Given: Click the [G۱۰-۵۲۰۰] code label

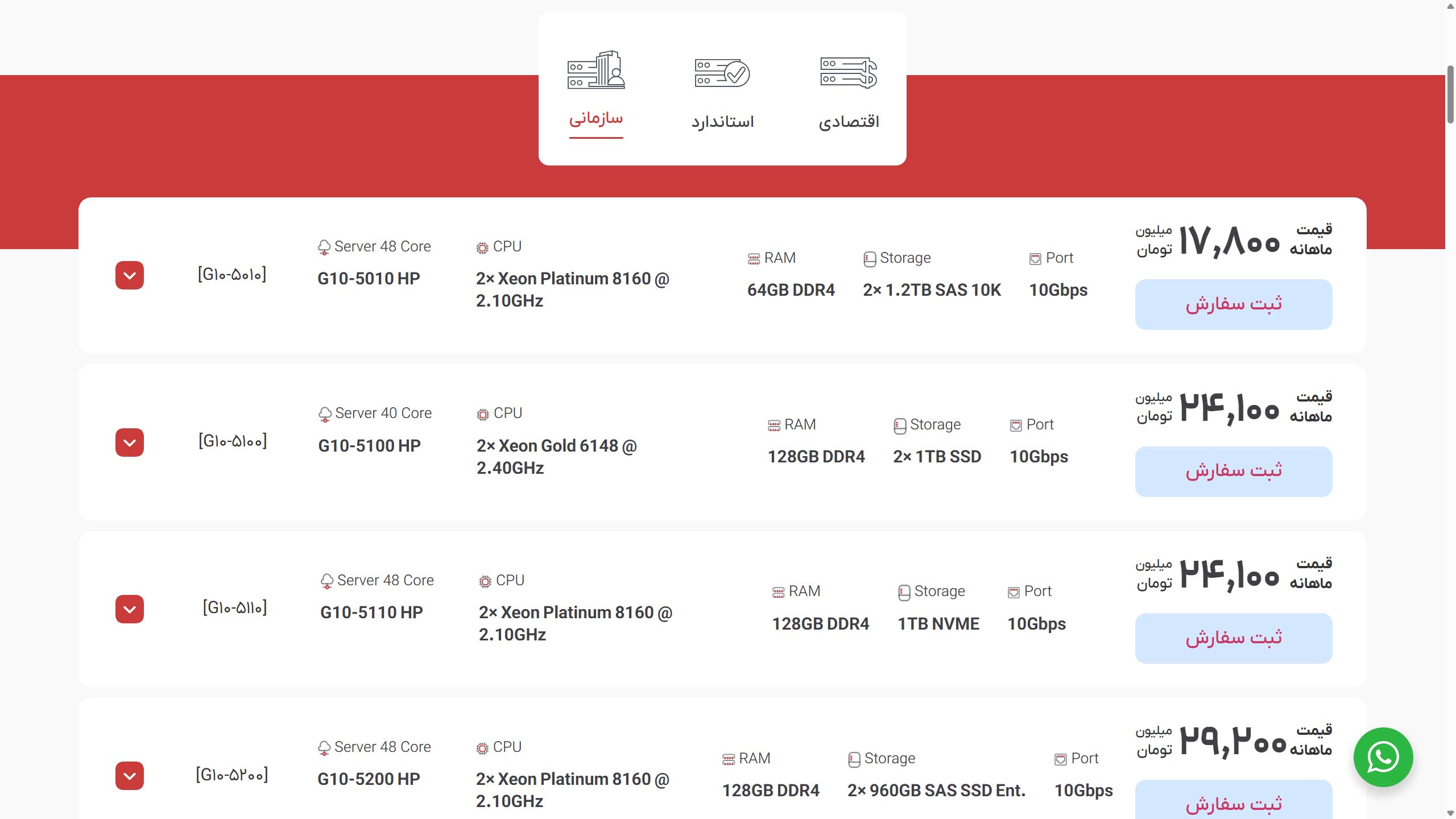Looking at the screenshot, I should (x=232, y=775).
